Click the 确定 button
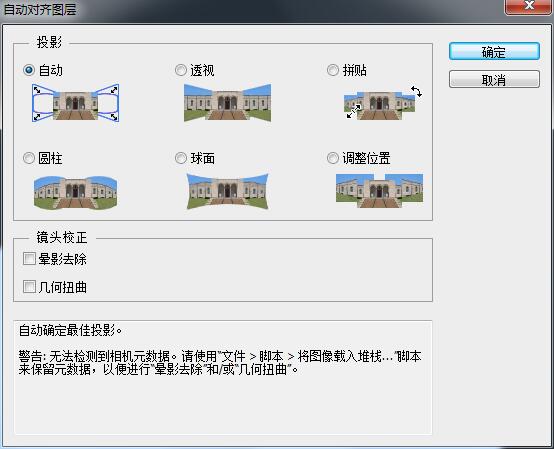 click(494, 52)
